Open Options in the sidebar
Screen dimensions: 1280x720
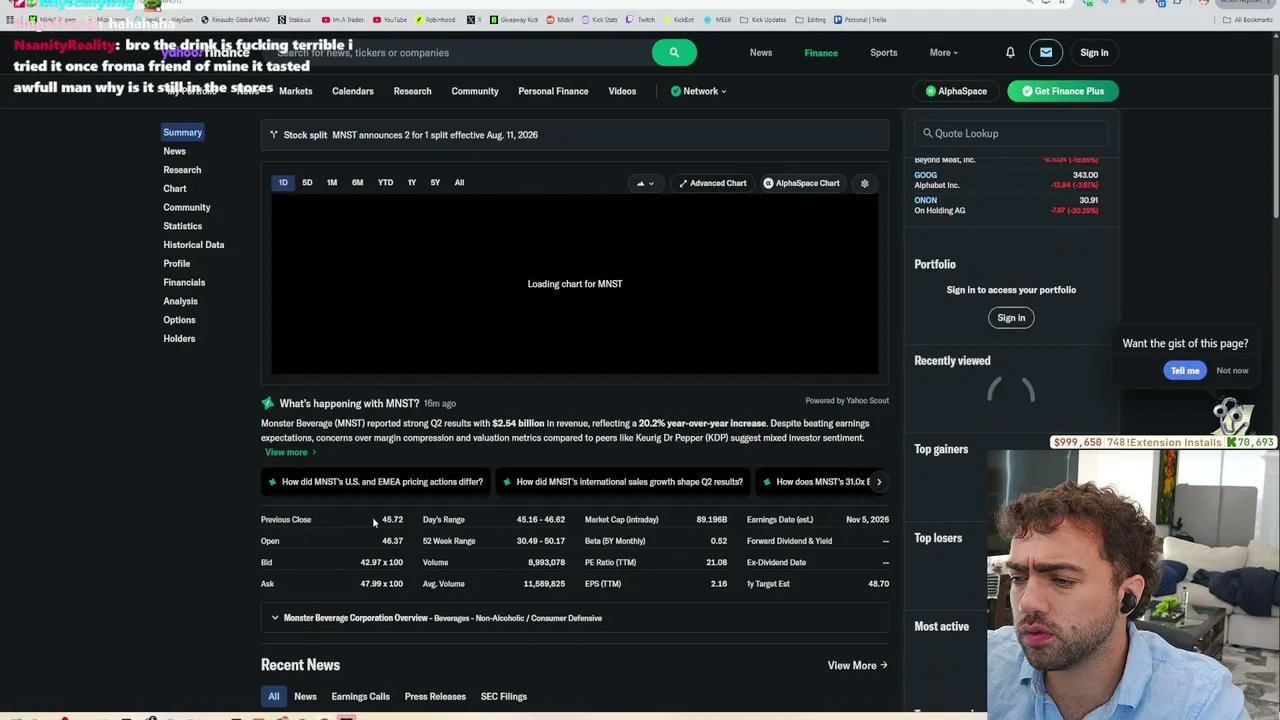tap(180, 320)
